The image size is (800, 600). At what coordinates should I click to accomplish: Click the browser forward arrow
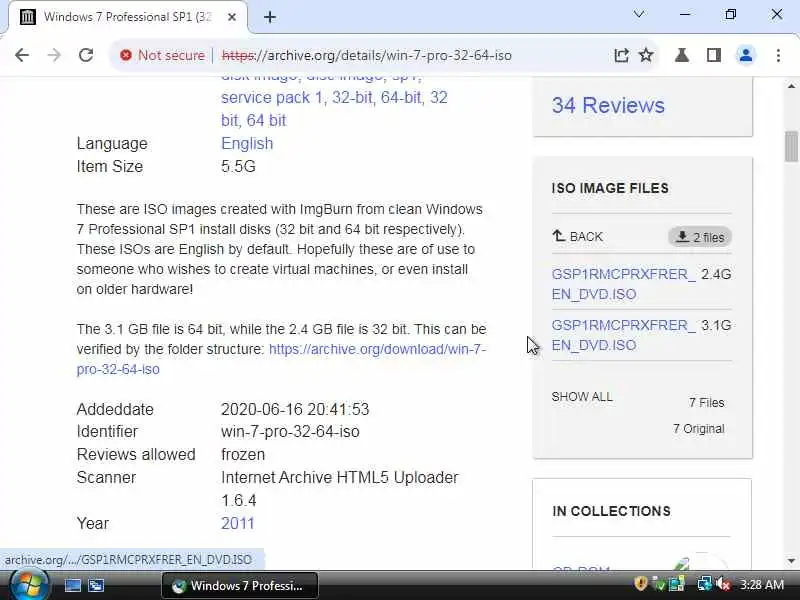coord(54,55)
